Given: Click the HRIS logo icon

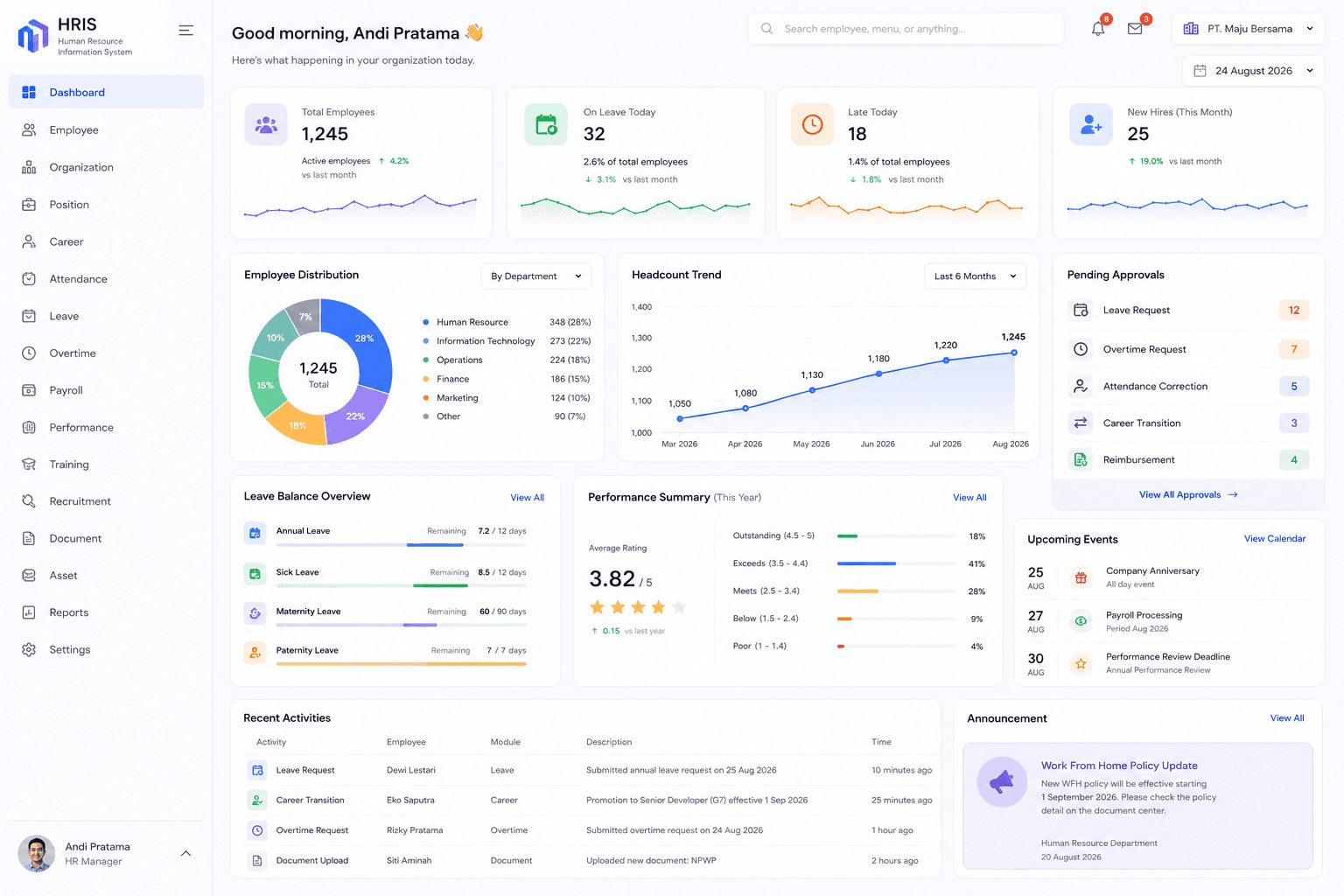Looking at the screenshot, I should point(33,36).
